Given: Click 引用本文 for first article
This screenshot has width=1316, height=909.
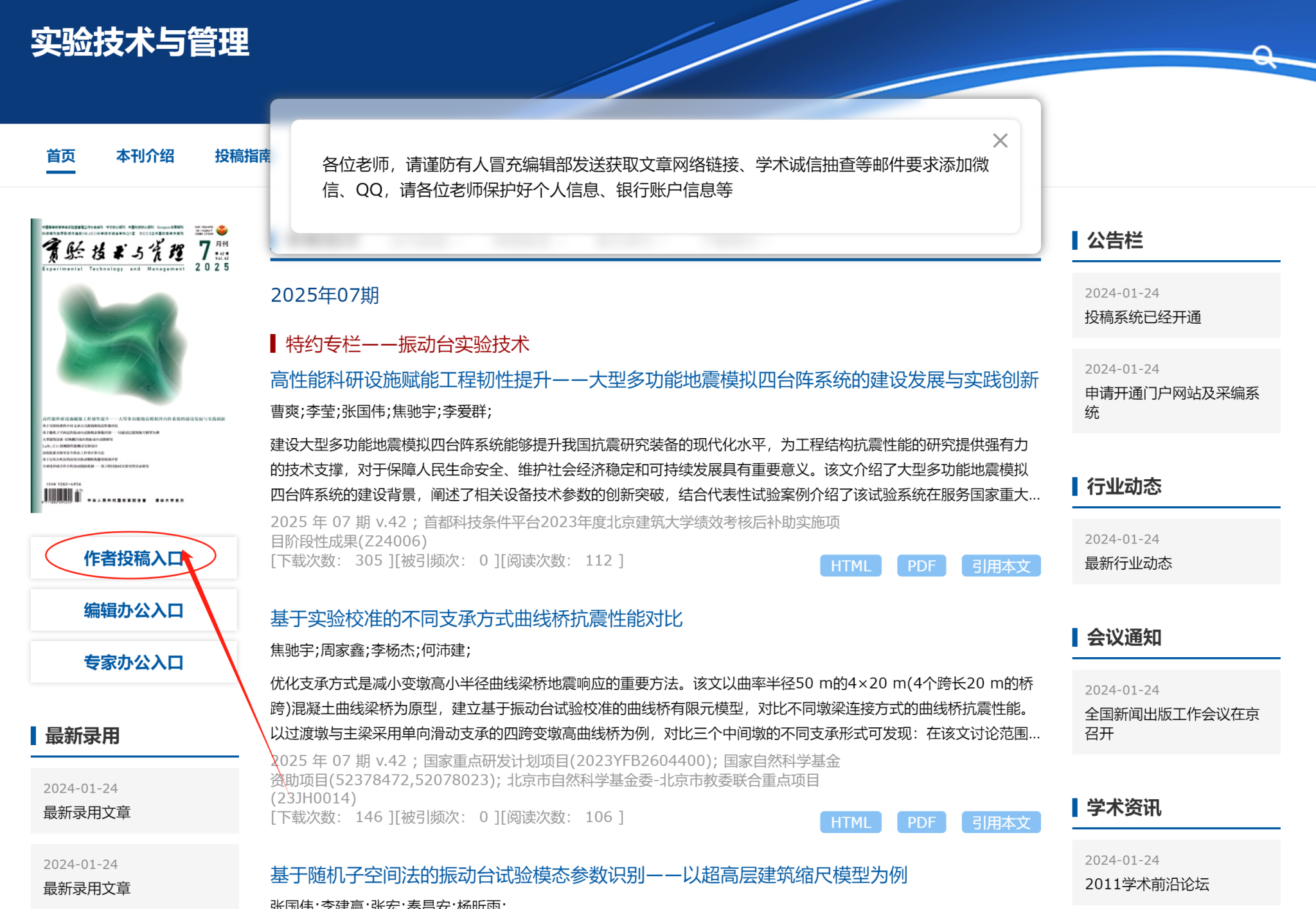Looking at the screenshot, I should 1000,566.
